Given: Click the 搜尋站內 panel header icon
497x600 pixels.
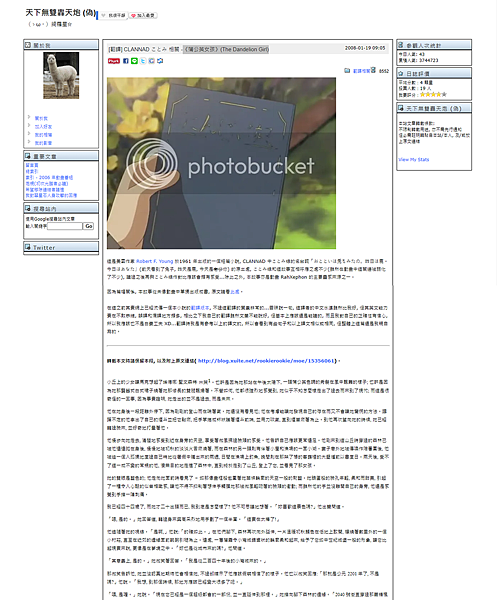Looking at the screenshot, I should click(28, 208).
